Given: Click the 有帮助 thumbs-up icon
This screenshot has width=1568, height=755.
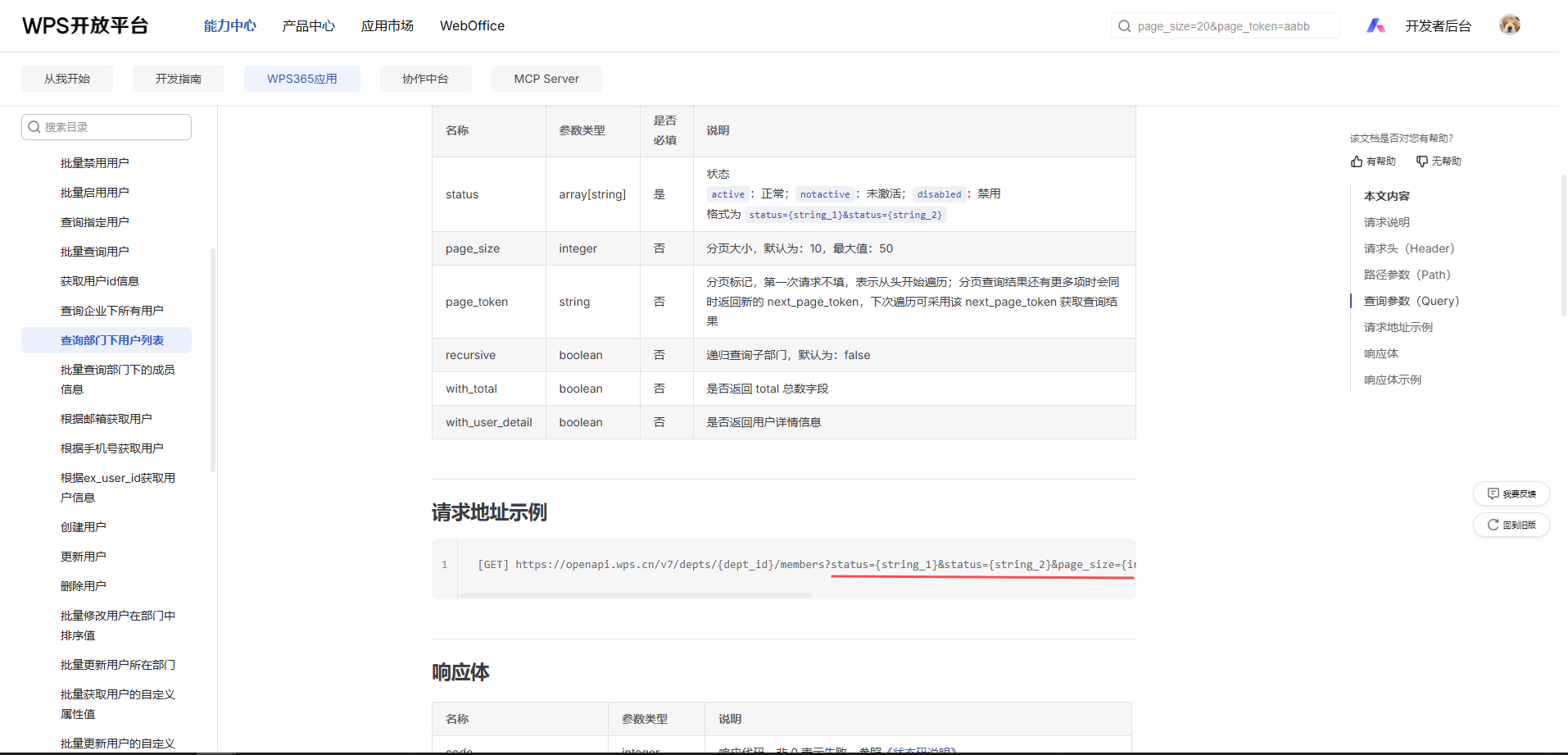Looking at the screenshot, I should pos(1357,161).
